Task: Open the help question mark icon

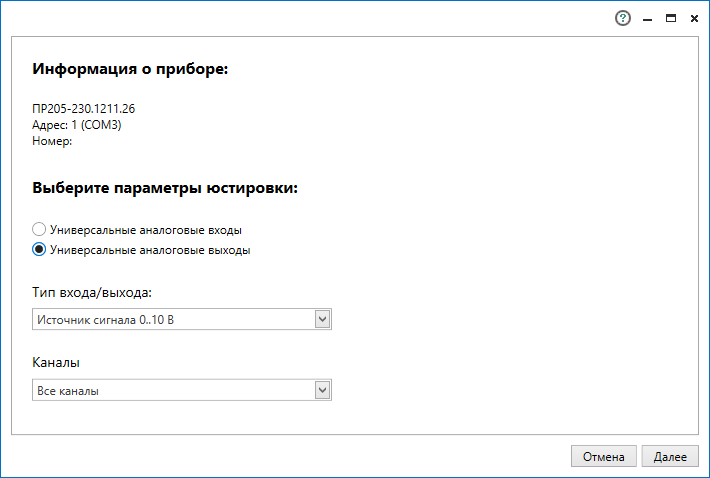Action: 624,18
